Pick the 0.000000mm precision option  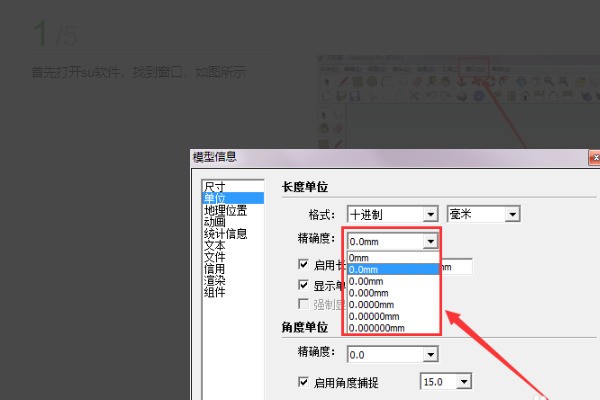[x=393, y=328]
